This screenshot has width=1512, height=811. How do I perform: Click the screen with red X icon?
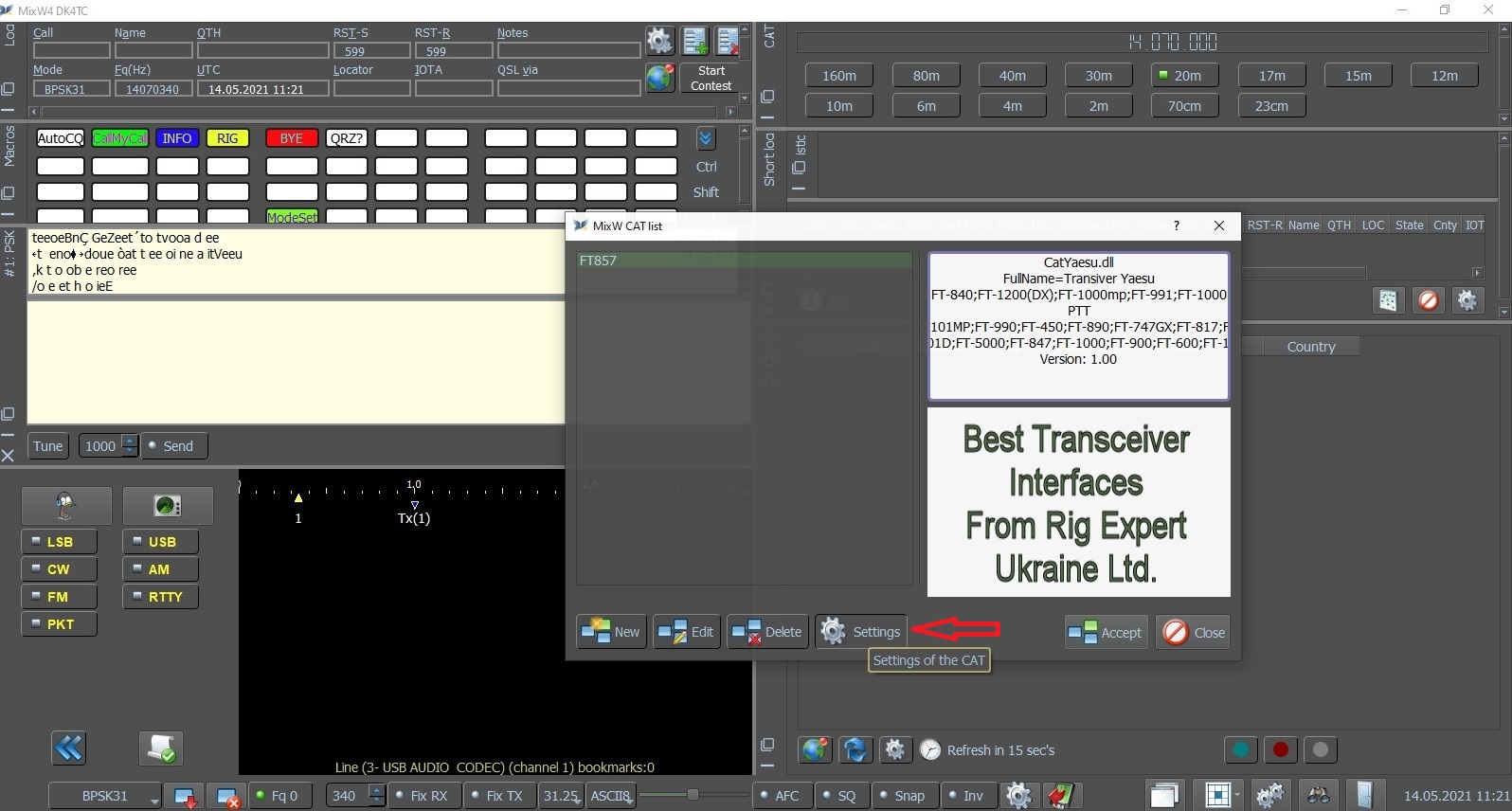click(226, 796)
